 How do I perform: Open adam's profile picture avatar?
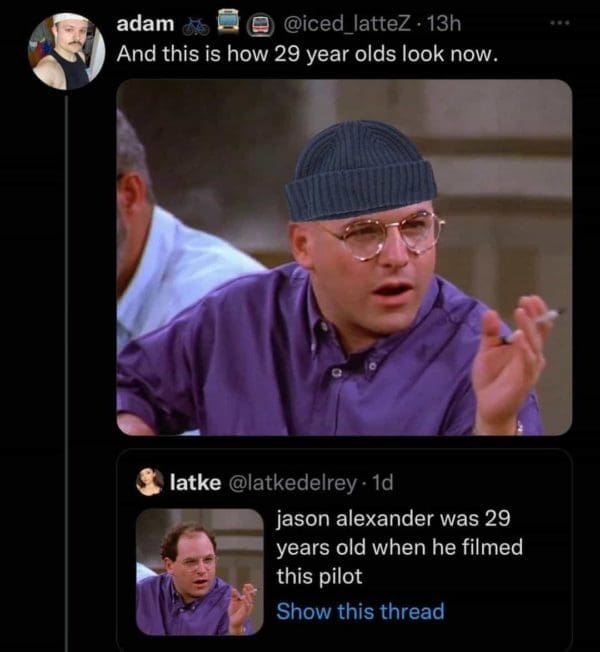click(67, 51)
